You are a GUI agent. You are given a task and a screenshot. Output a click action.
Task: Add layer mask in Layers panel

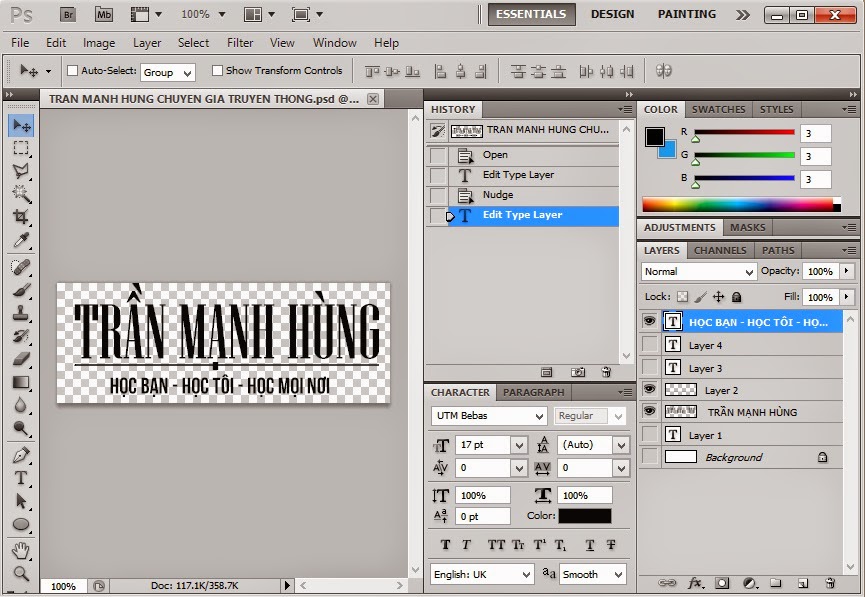point(722,583)
